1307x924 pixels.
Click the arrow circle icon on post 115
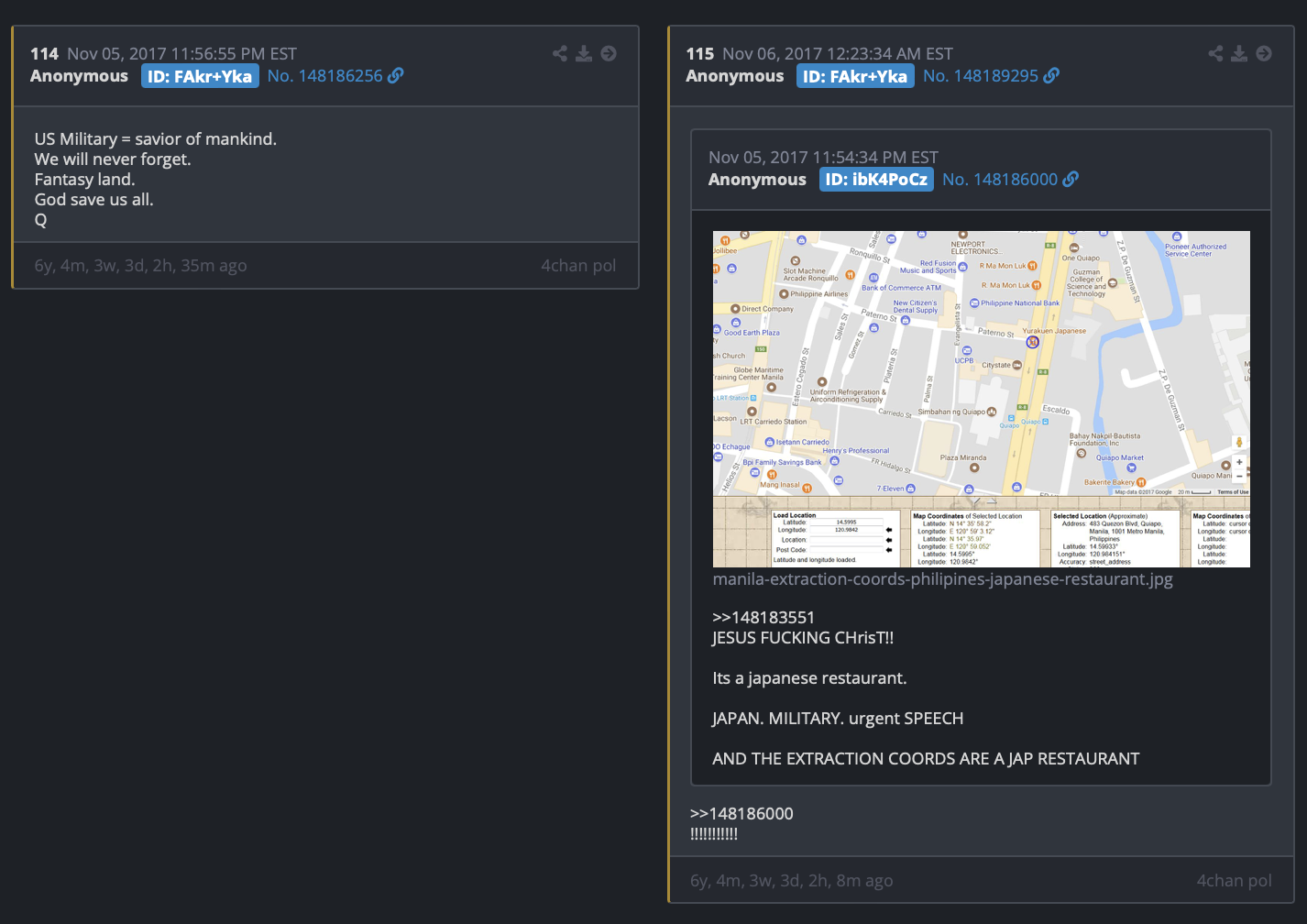[1264, 53]
